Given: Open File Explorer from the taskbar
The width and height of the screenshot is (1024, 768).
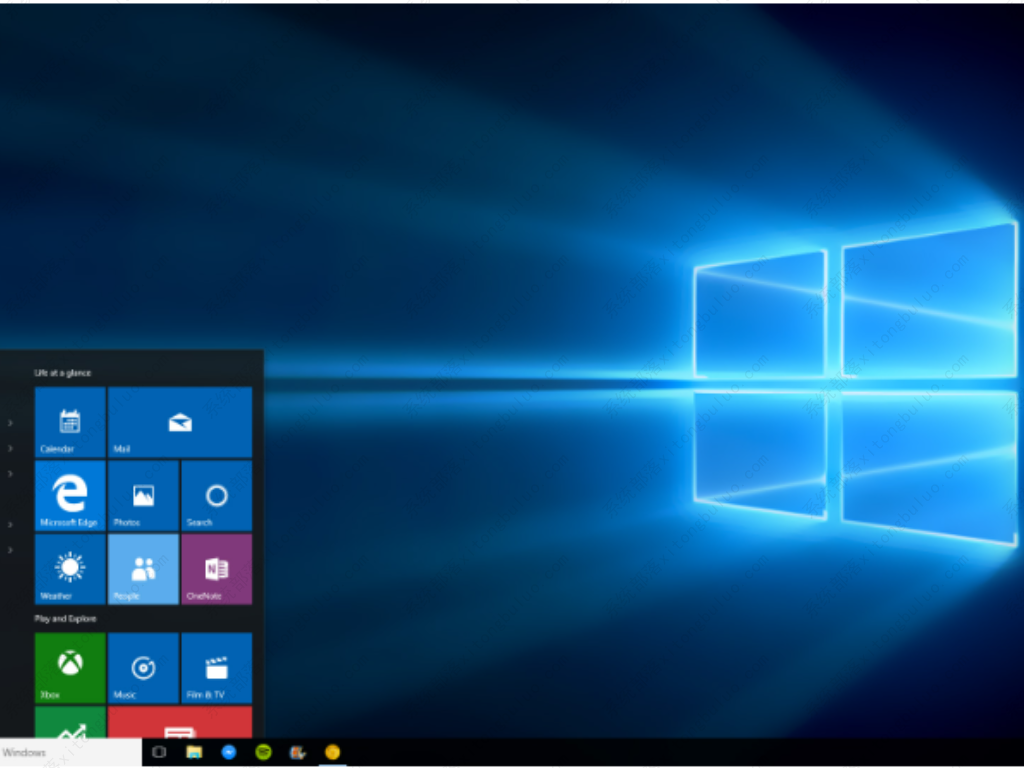Looking at the screenshot, I should [192, 751].
